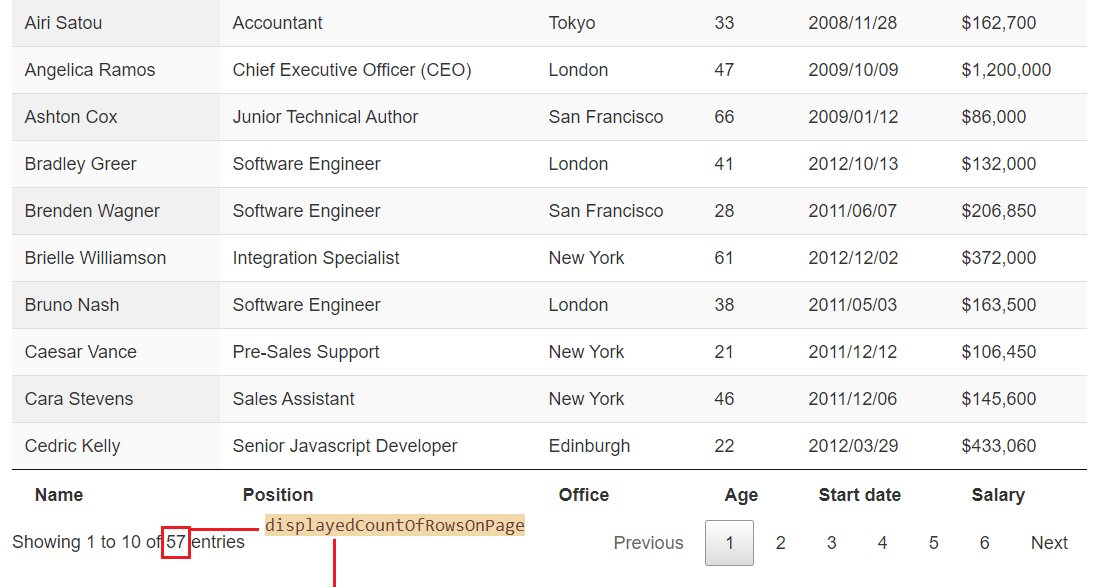Sort the table by the Name column

pyautogui.click(x=59, y=494)
